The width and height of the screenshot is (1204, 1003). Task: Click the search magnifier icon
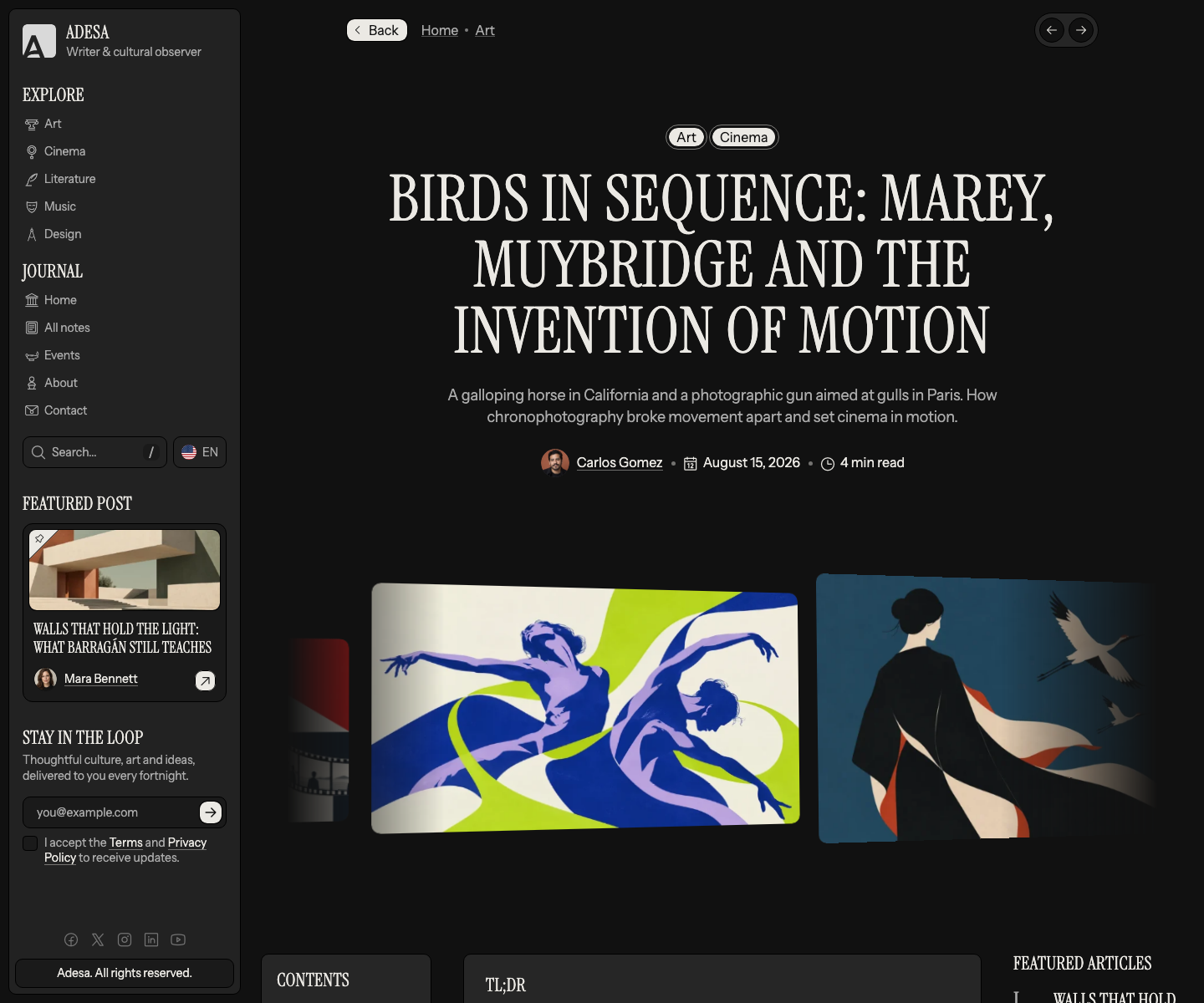[x=38, y=452]
